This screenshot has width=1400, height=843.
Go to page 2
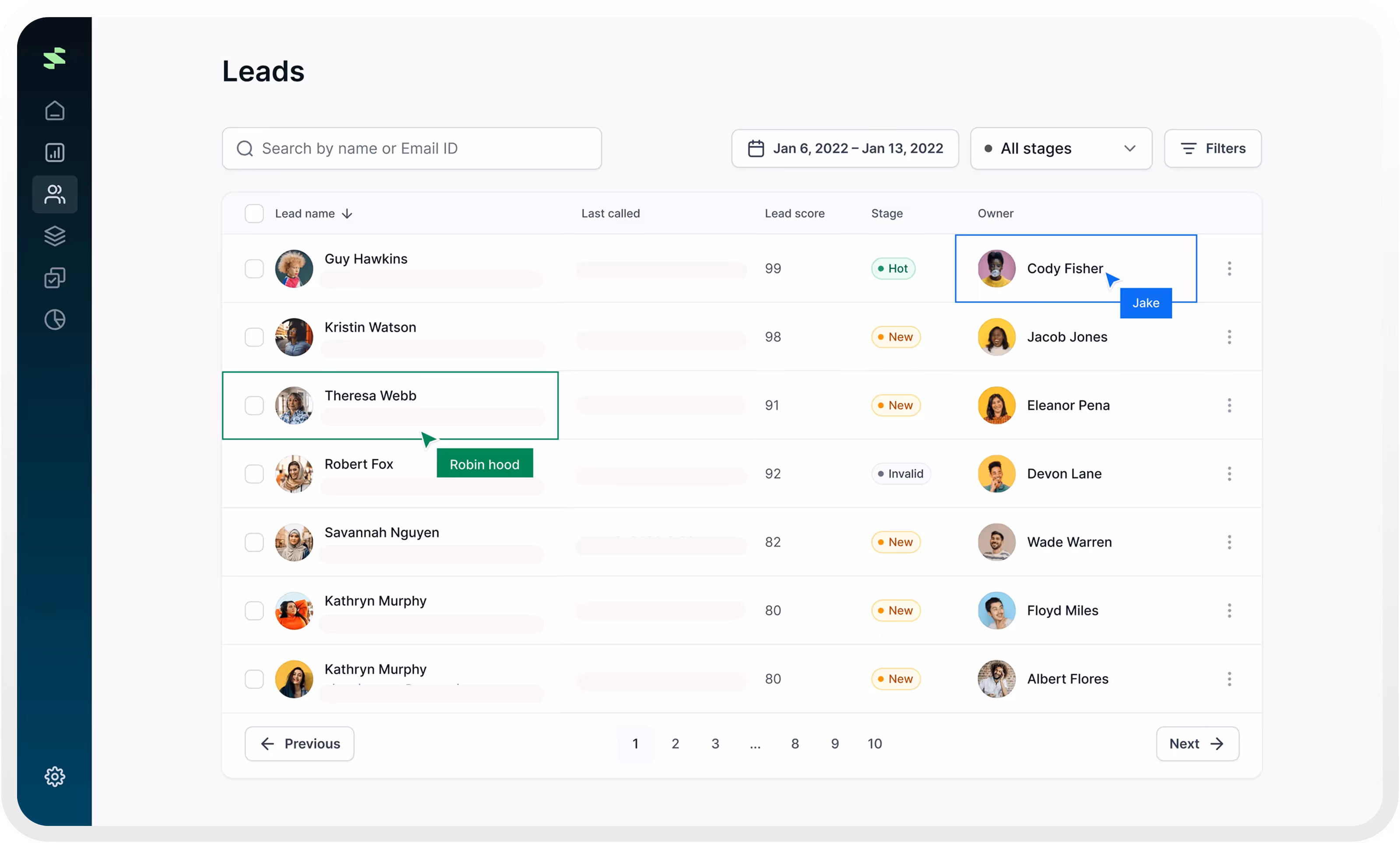(x=675, y=744)
